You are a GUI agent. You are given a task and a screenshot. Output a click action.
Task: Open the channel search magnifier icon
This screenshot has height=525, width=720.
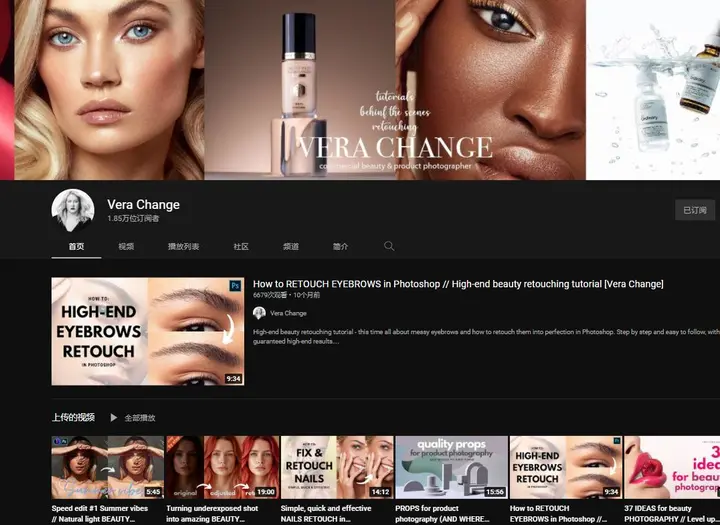(389, 246)
